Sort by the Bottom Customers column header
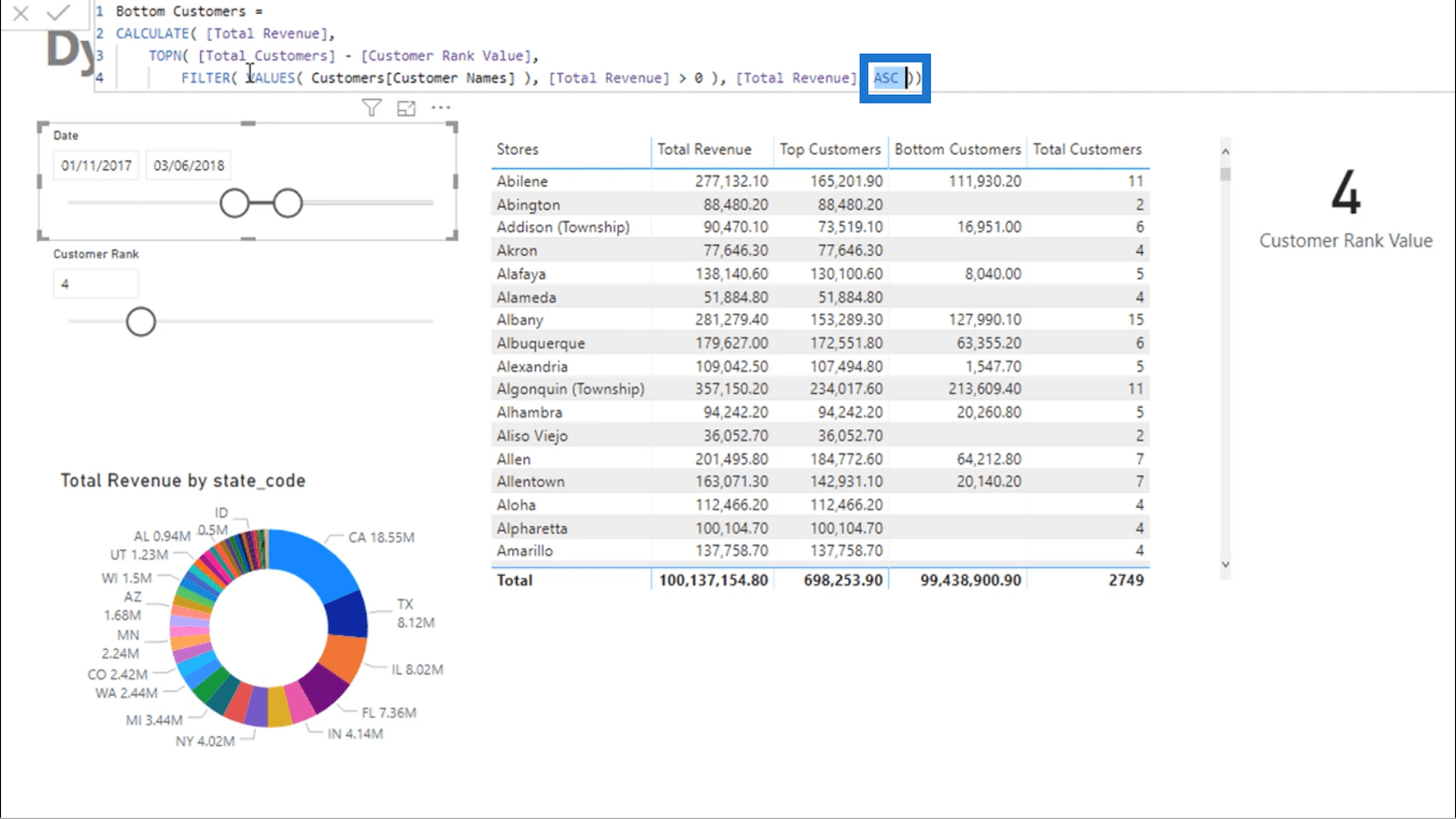Viewport: 1456px width, 819px height. pyautogui.click(x=957, y=149)
